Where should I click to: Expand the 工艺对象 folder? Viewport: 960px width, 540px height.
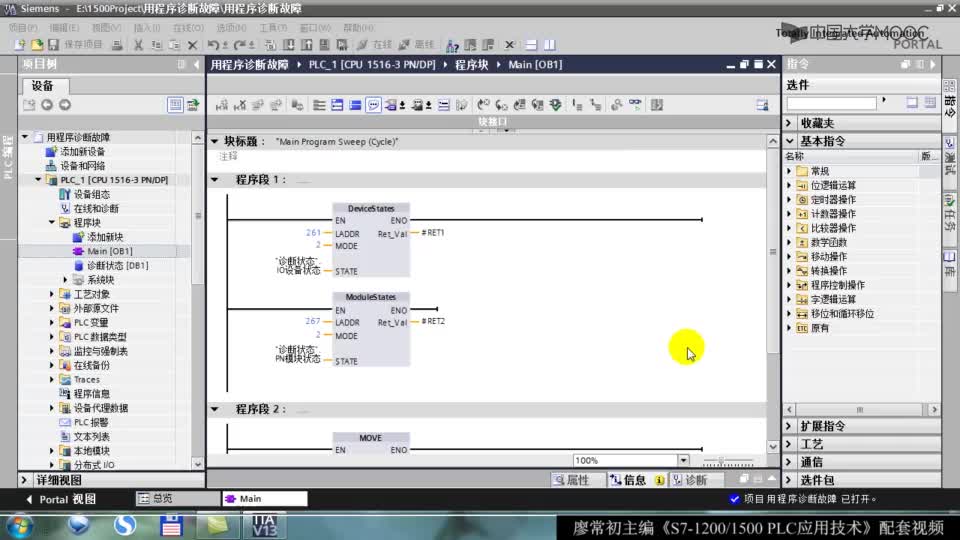(x=52, y=294)
